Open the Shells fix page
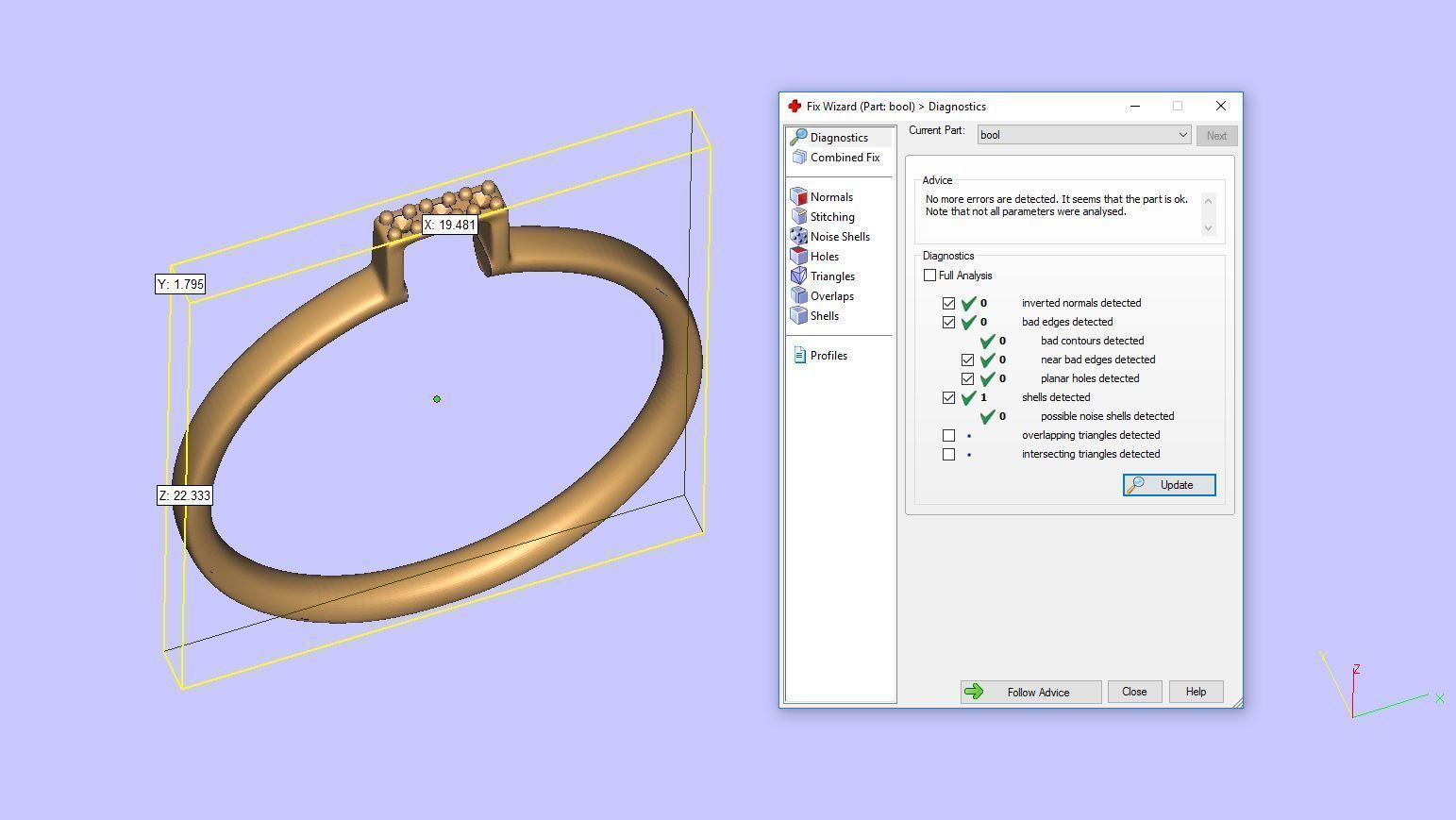Viewport: 1456px width, 820px height. (824, 316)
